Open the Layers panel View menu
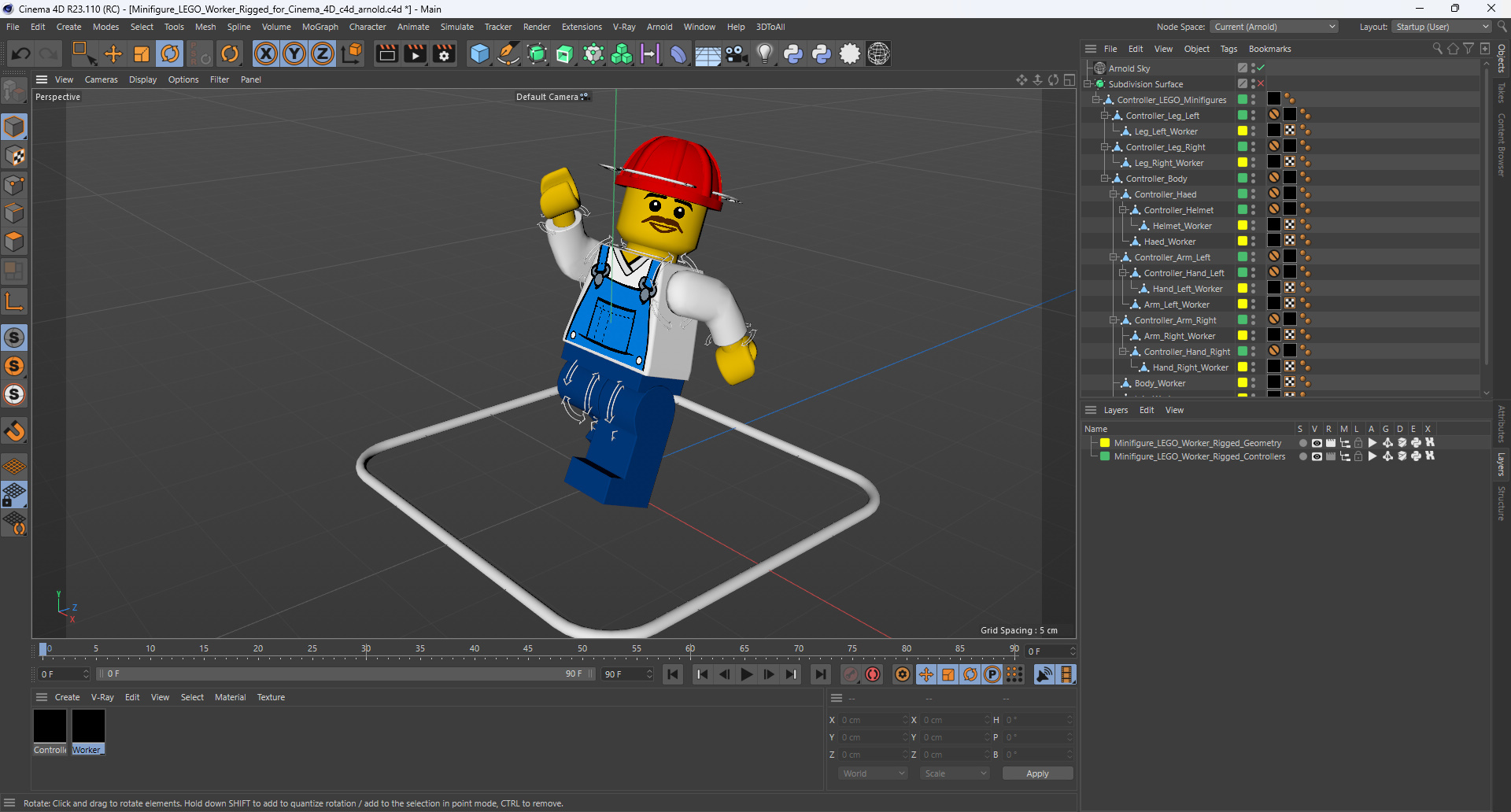Screen dimensions: 1511x812 coord(1174,410)
